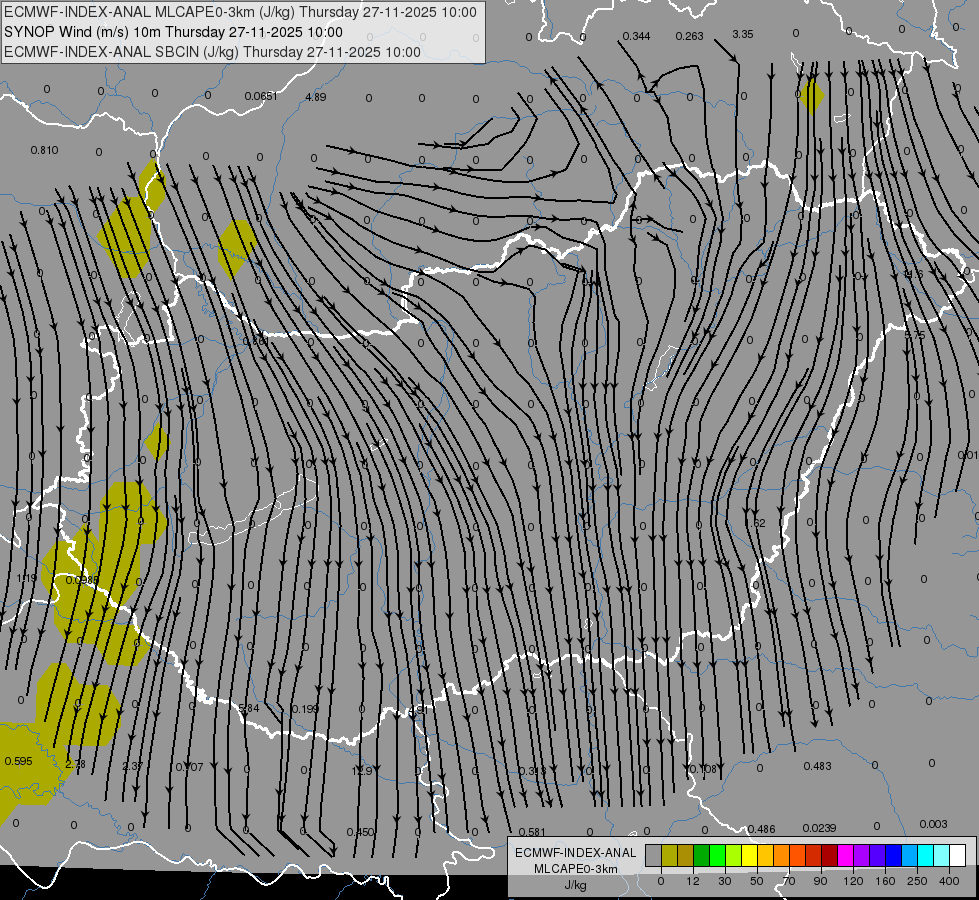Click the SBCIN header line

[x=212, y=52]
